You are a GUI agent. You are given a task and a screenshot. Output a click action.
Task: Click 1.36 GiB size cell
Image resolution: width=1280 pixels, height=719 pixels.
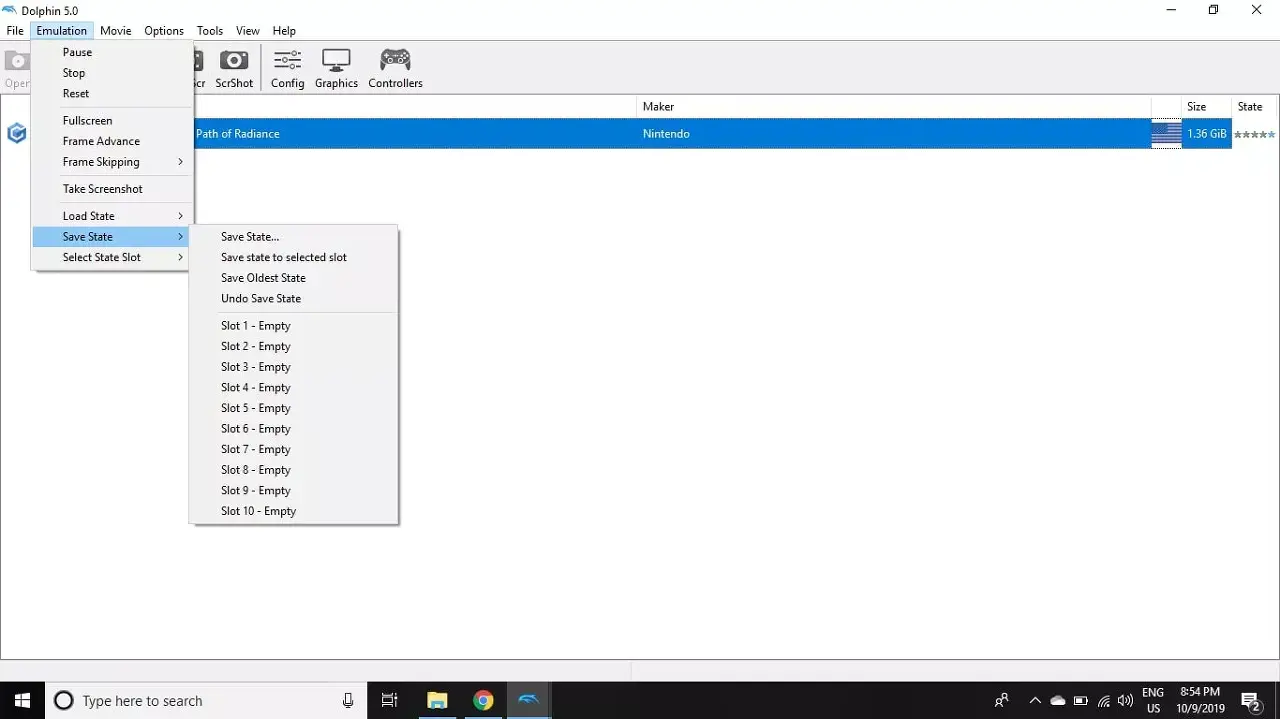1207,134
